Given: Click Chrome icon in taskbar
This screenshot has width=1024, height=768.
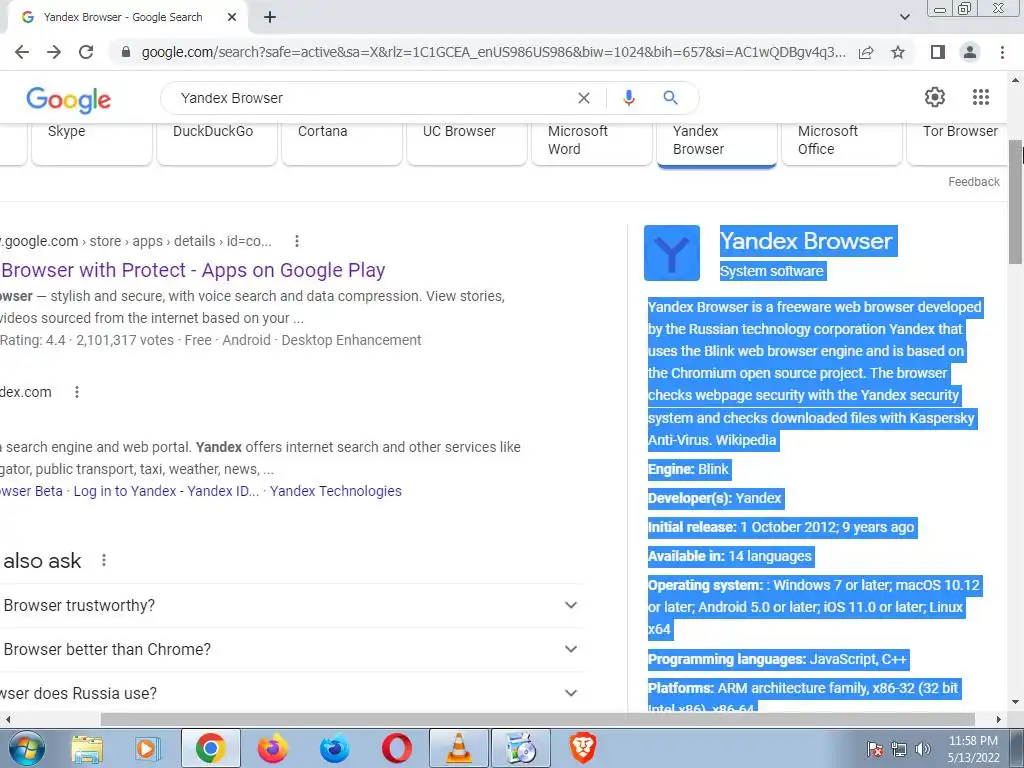Looking at the screenshot, I should pyautogui.click(x=210, y=748).
